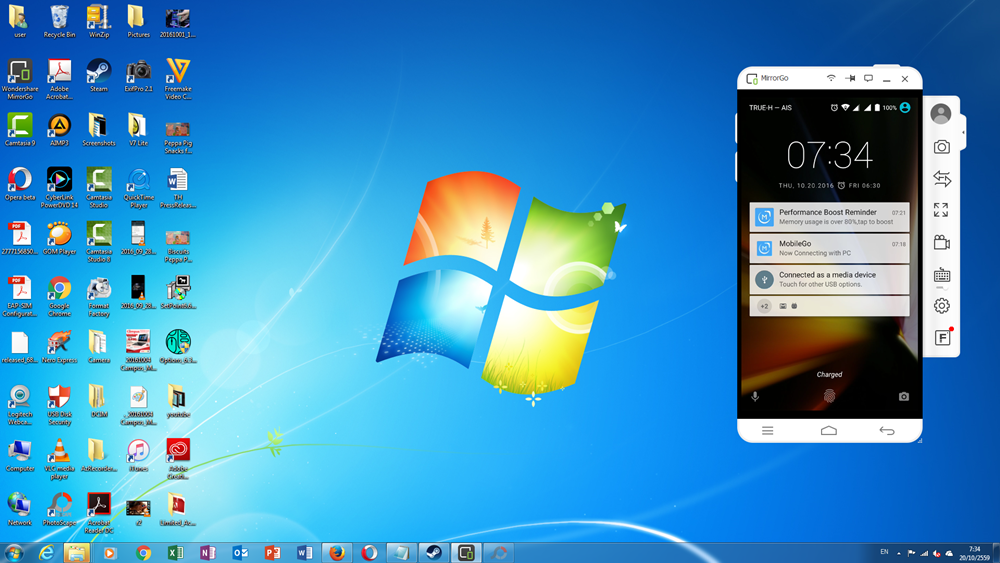Select Wondershare MirrorGo desktop shortcut
Image resolution: width=1000 pixels, height=563 pixels.
pyautogui.click(x=20, y=79)
